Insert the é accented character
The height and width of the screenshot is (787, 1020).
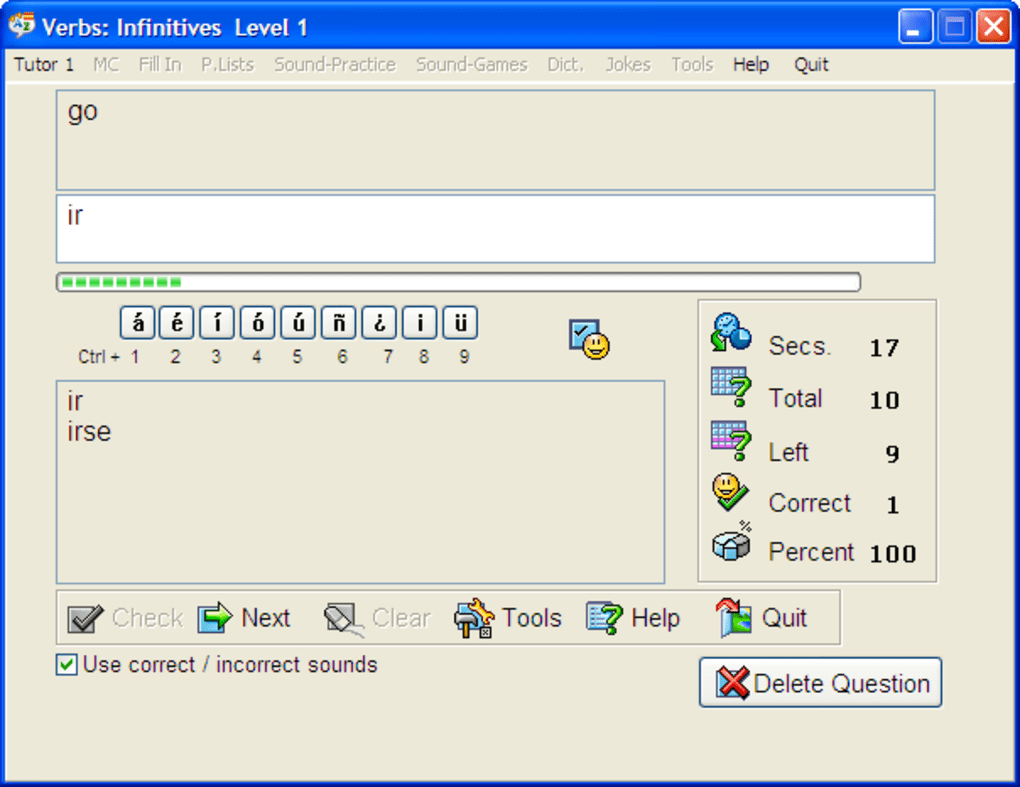click(177, 323)
